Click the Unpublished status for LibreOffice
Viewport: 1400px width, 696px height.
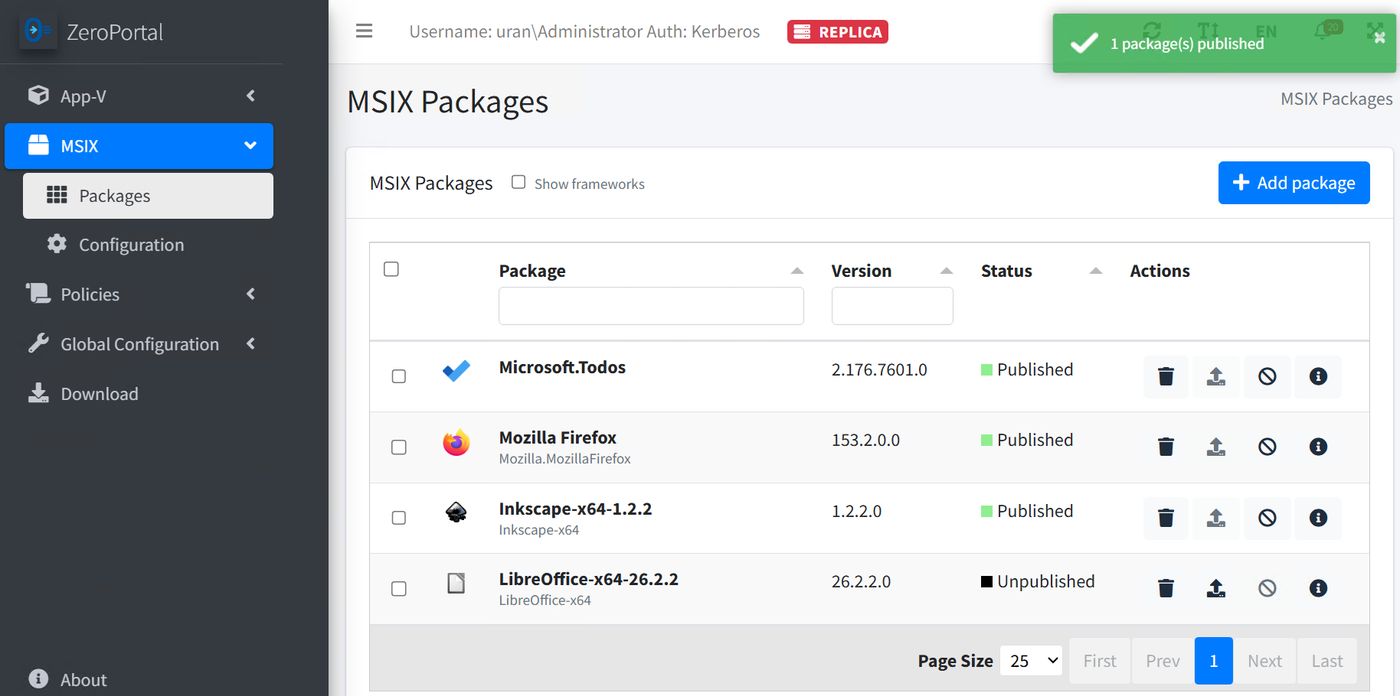[1038, 582]
